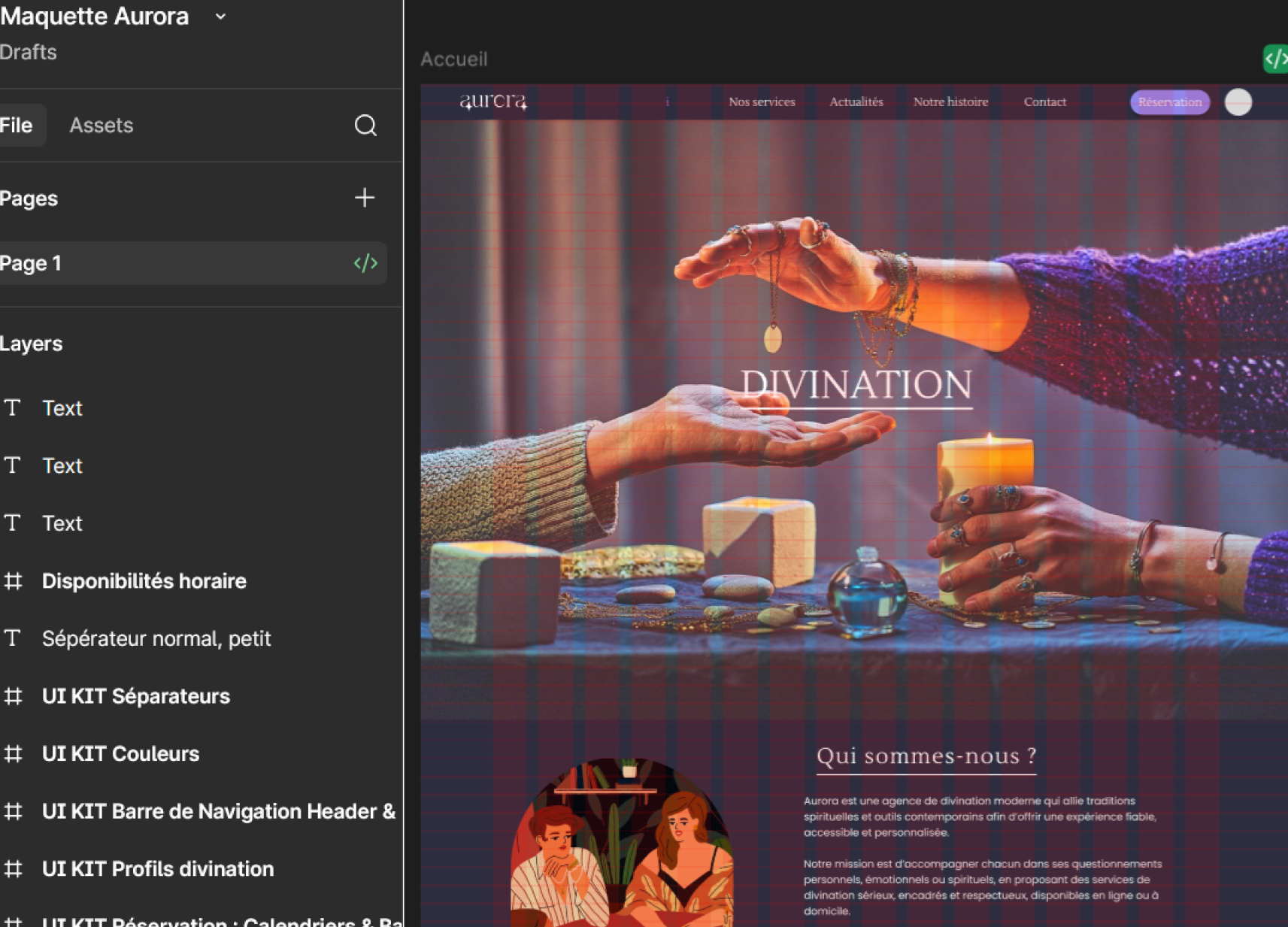Click the Nos services link in mockup navbar
The width and height of the screenshot is (1288, 927).
point(761,102)
